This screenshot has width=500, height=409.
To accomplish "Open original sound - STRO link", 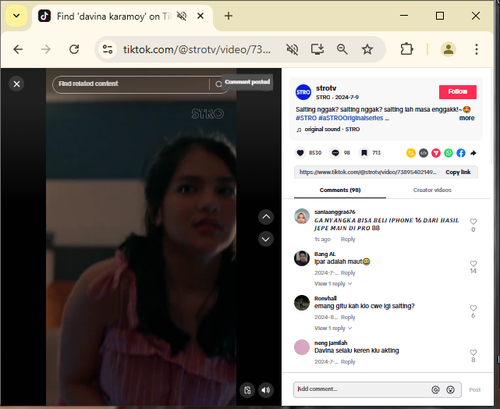I will pos(332,129).
